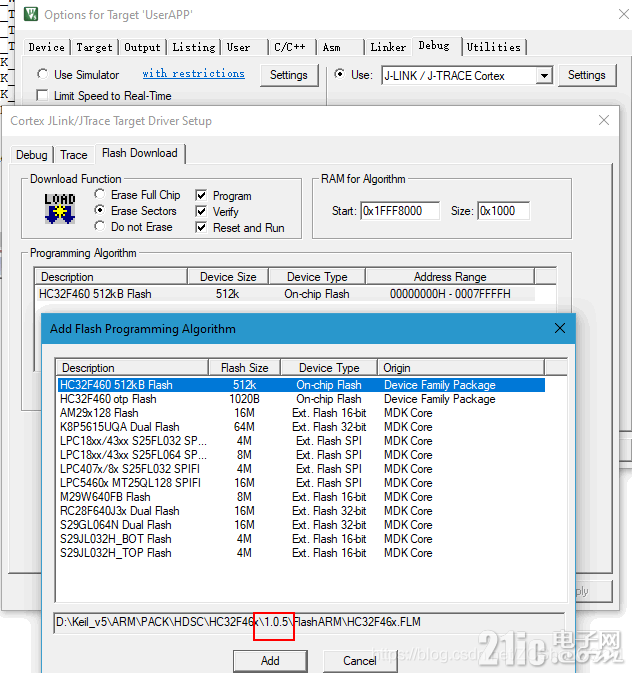Switch to the Linker tab
632x673 pixels.
pyautogui.click(x=388, y=47)
